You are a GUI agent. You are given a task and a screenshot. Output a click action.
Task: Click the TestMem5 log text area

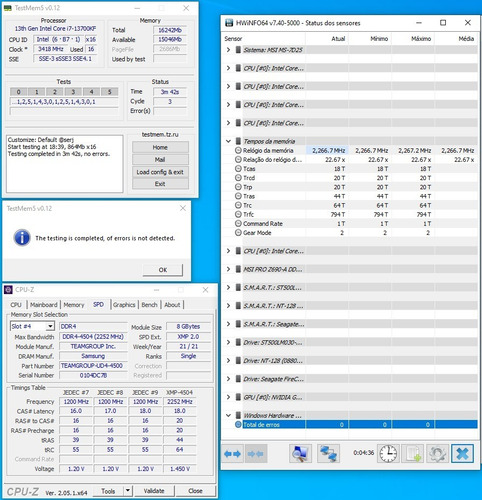65,164
